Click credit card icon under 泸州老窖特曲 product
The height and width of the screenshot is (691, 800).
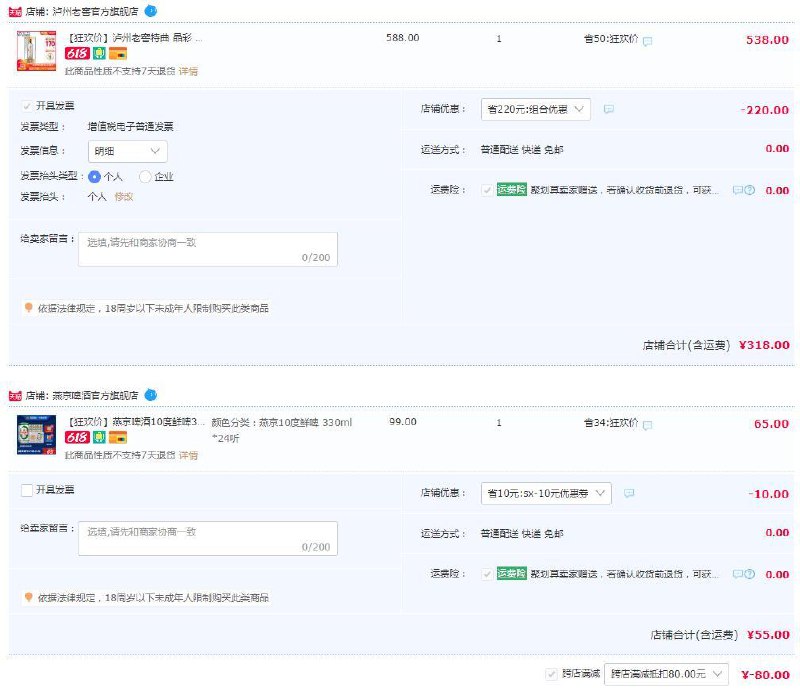(118, 53)
